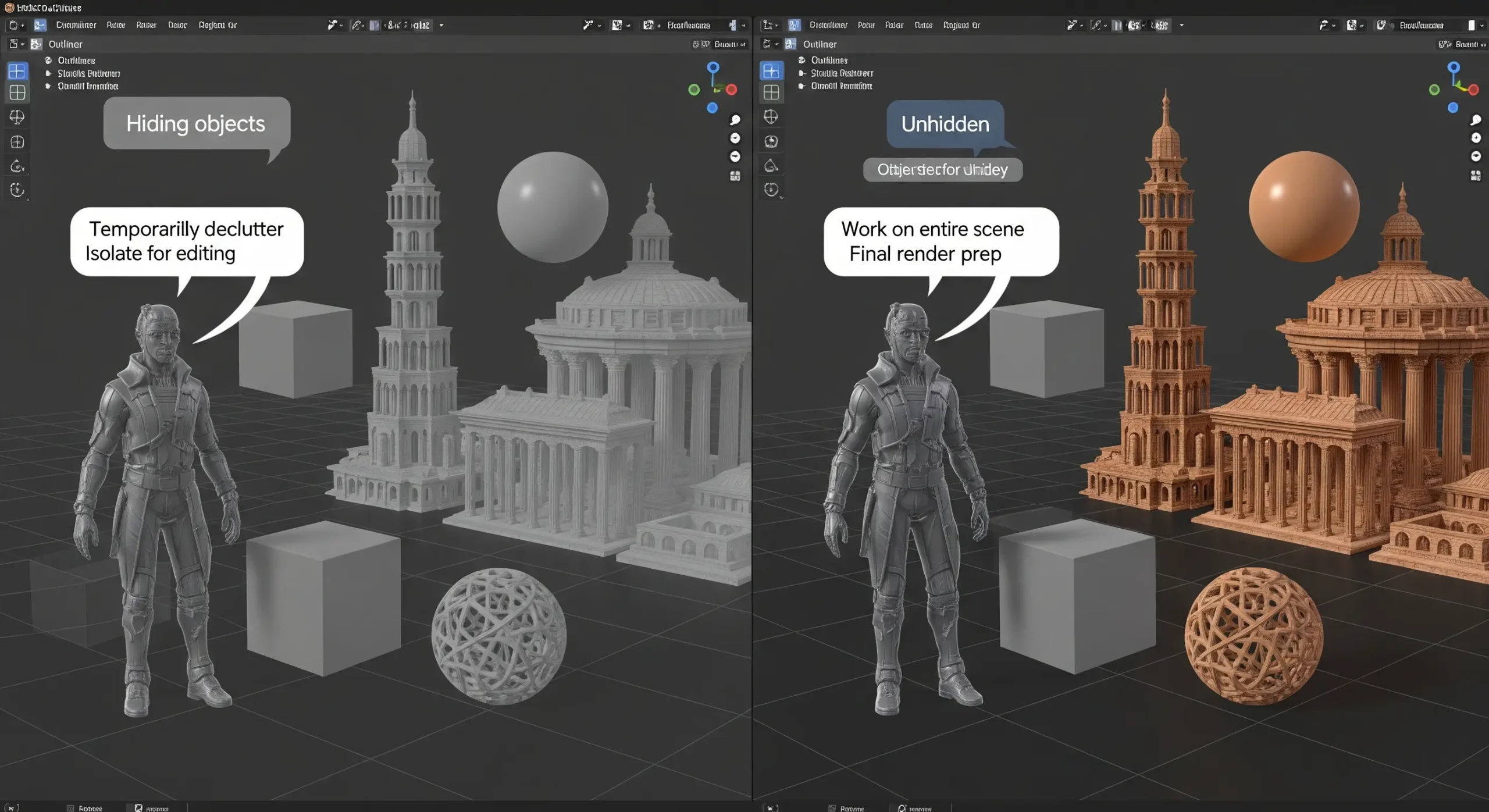Toggle the highlighted mode button in right header
Screen dimensions: 1489x812
pos(794,25)
